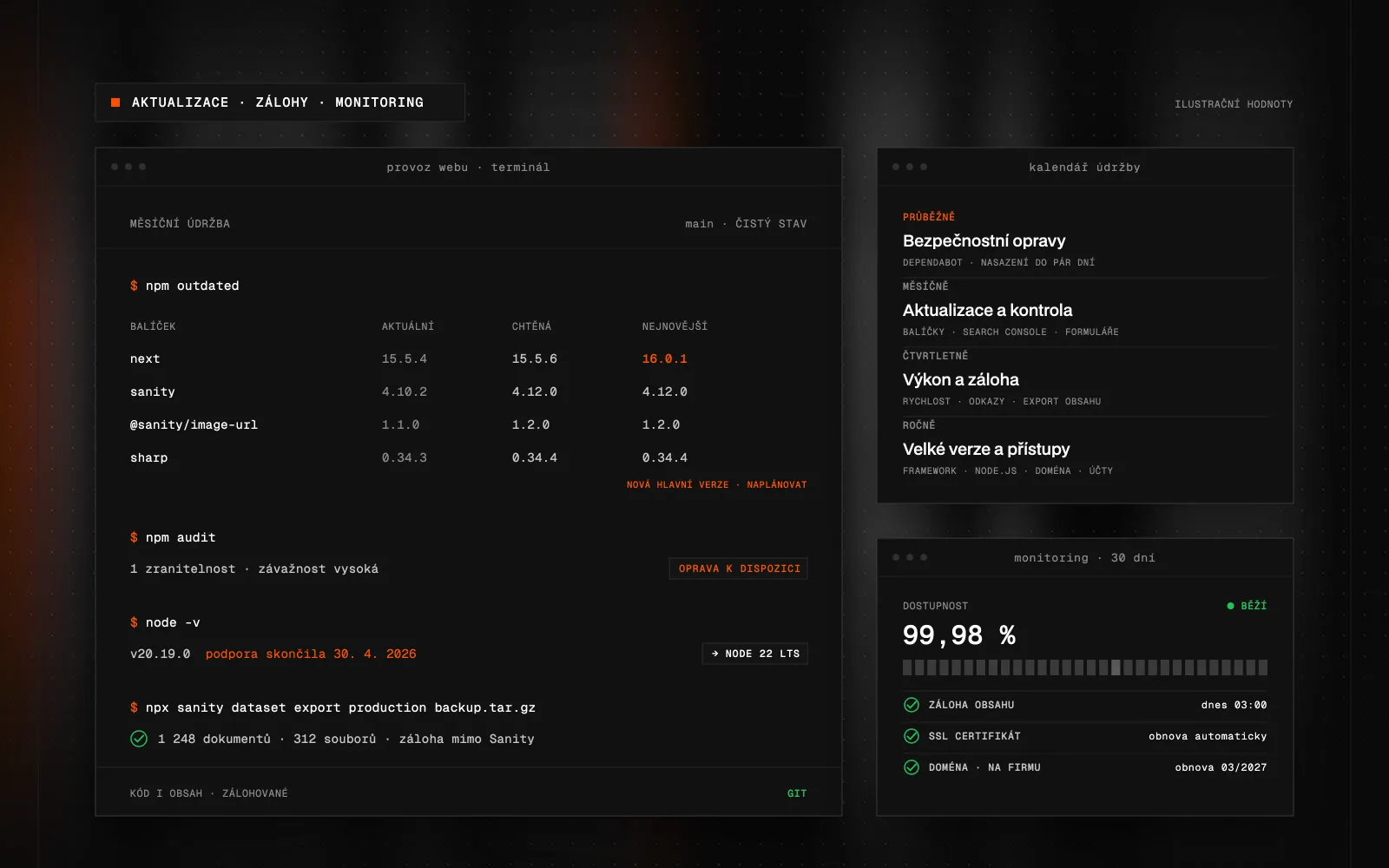1389x868 pixels.
Task: Click the green status dot beside BĚŽÍ
Action: (x=1230, y=606)
